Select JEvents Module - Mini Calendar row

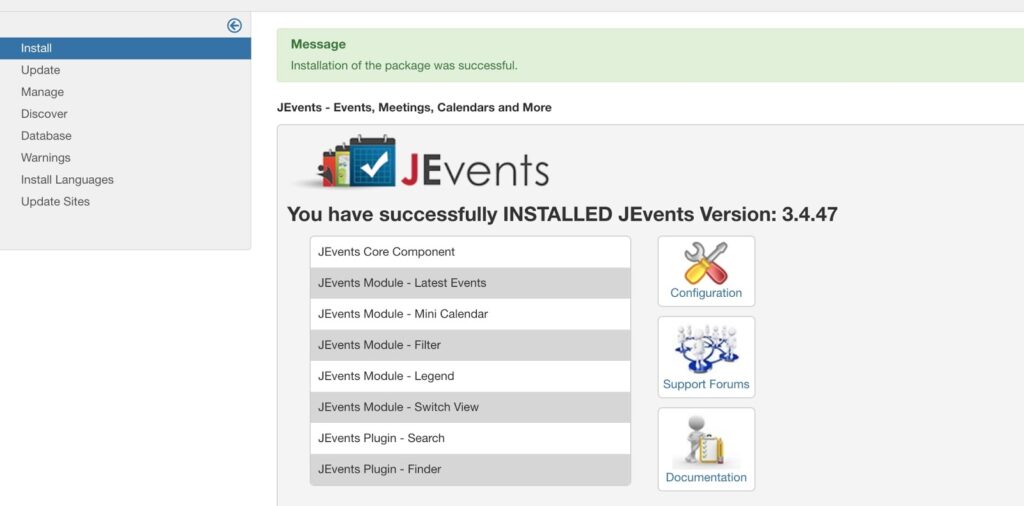470,314
